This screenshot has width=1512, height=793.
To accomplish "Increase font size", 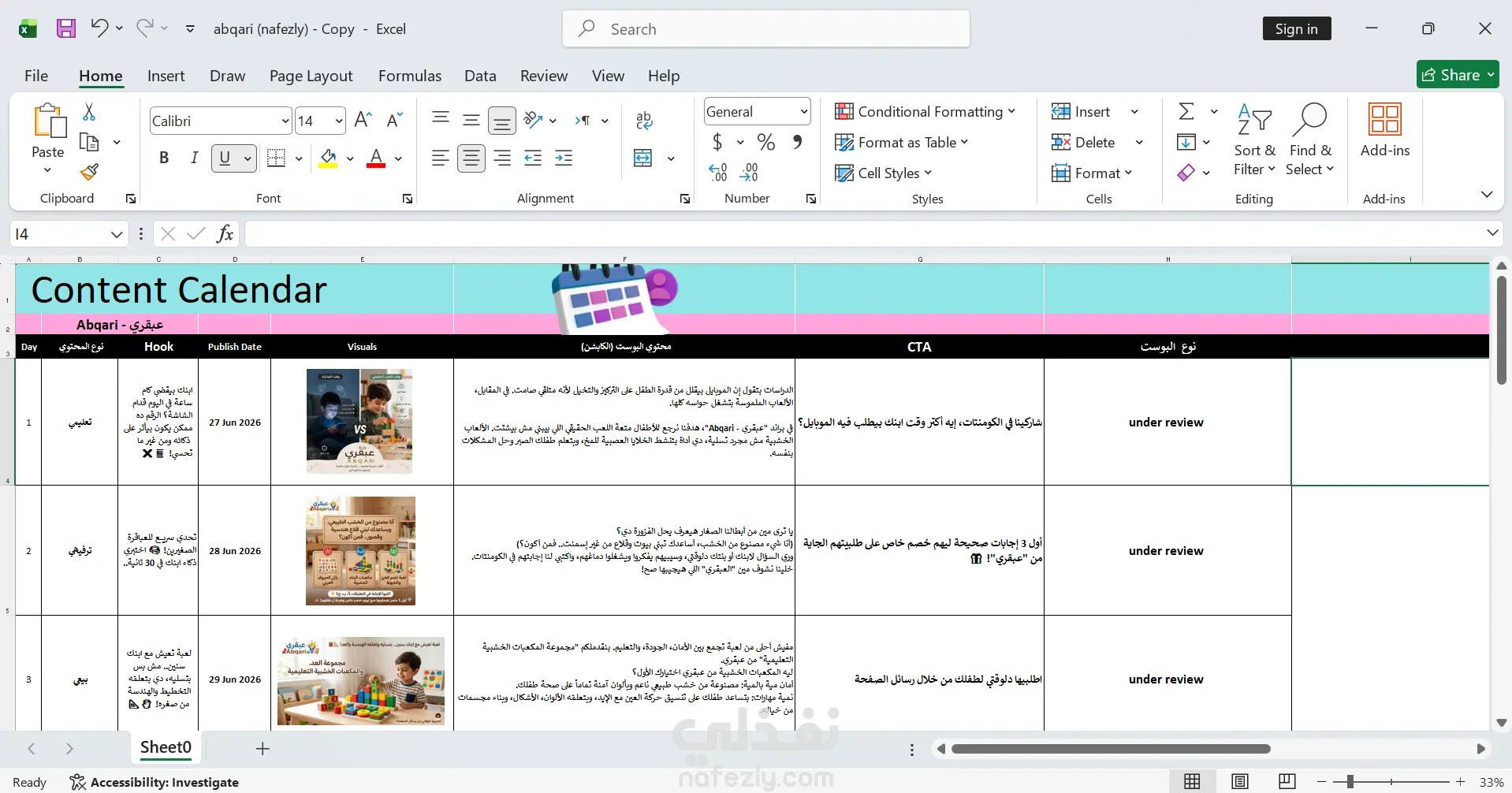I will [x=363, y=120].
